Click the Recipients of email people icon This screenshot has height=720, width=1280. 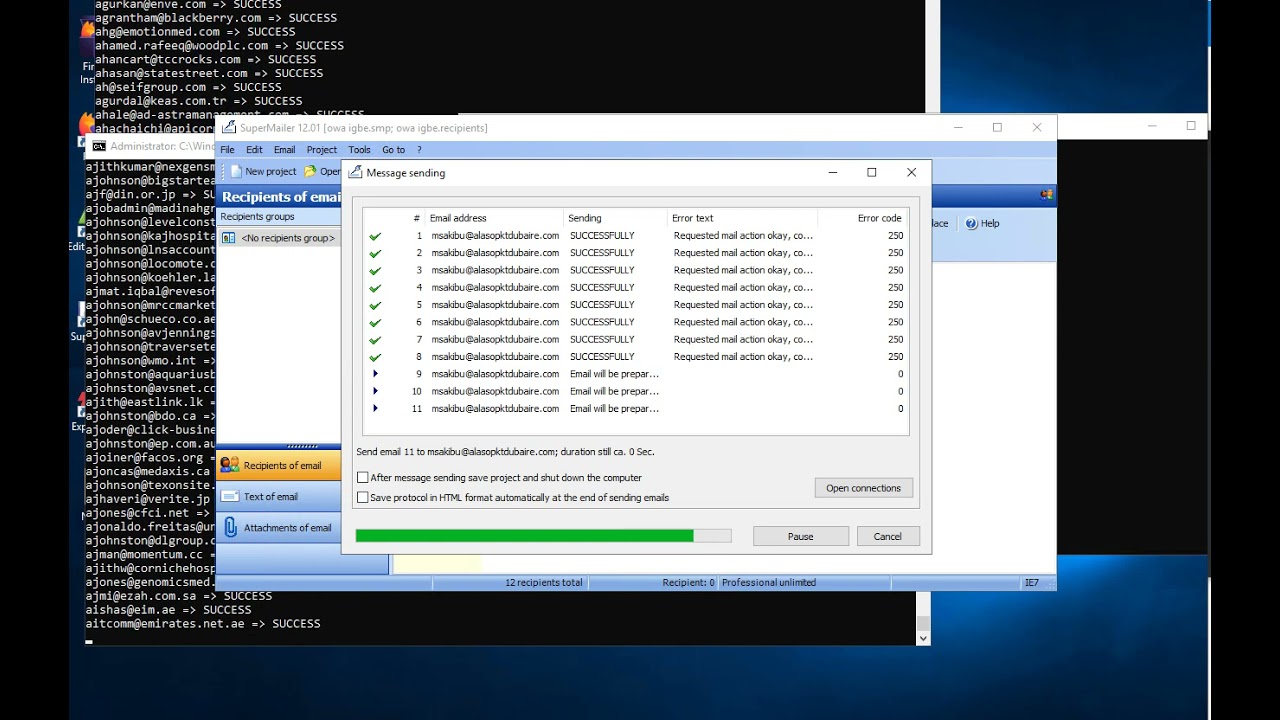tap(229, 465)
